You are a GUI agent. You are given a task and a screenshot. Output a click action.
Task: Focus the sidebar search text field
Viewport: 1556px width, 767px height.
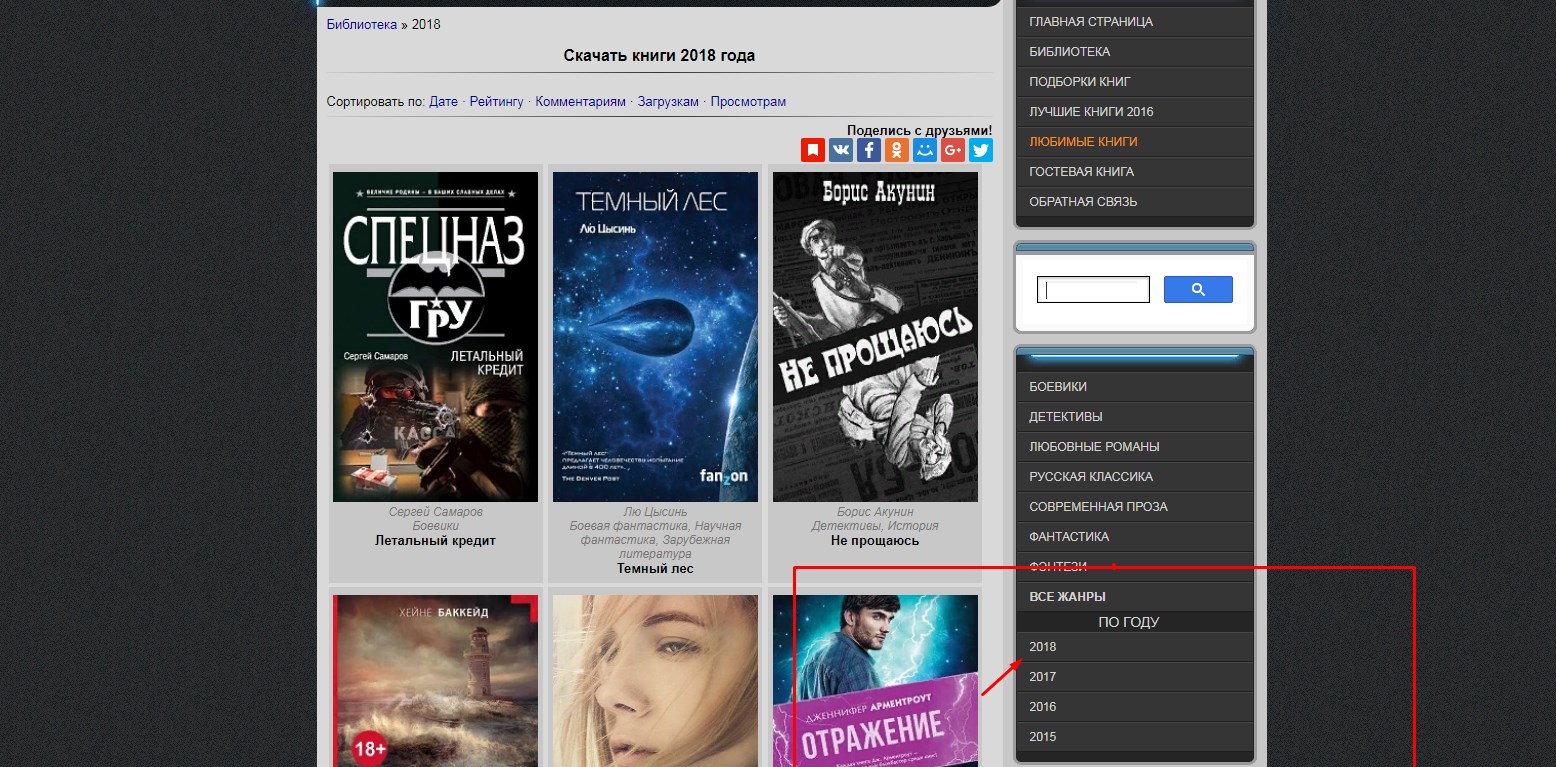click(1093, 290)
